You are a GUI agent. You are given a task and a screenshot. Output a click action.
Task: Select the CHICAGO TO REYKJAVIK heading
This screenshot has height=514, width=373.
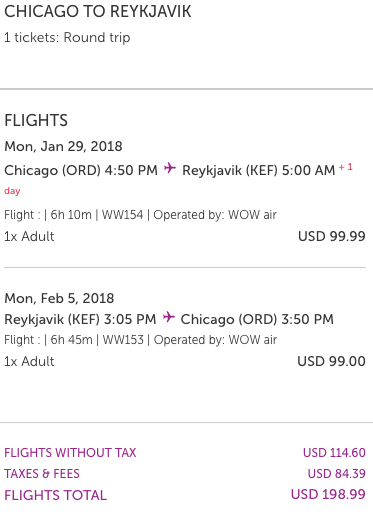click(x=98, y=12)
